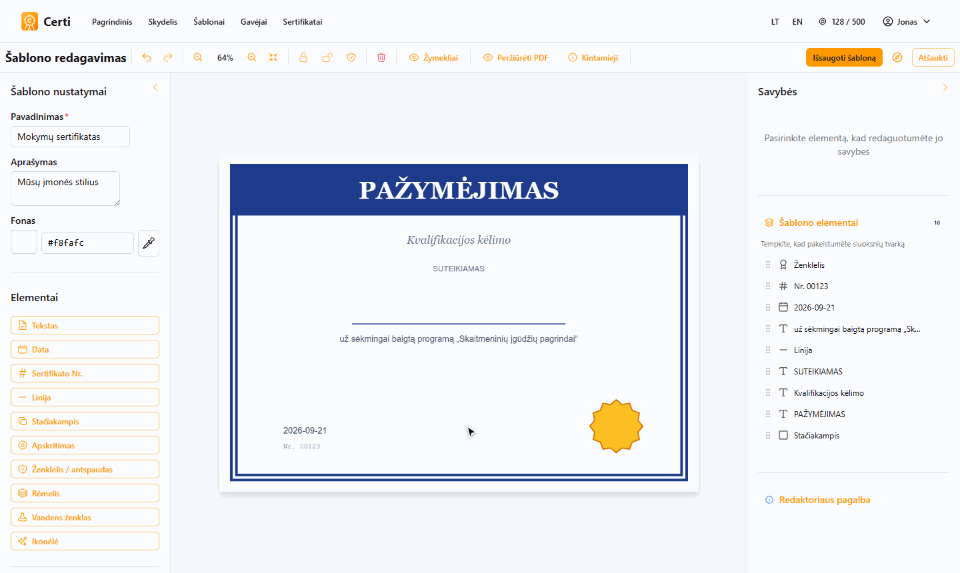
Task: Select the PAŽYMĖJIMAS title on the certificate
Action: [x=459, y=190]
